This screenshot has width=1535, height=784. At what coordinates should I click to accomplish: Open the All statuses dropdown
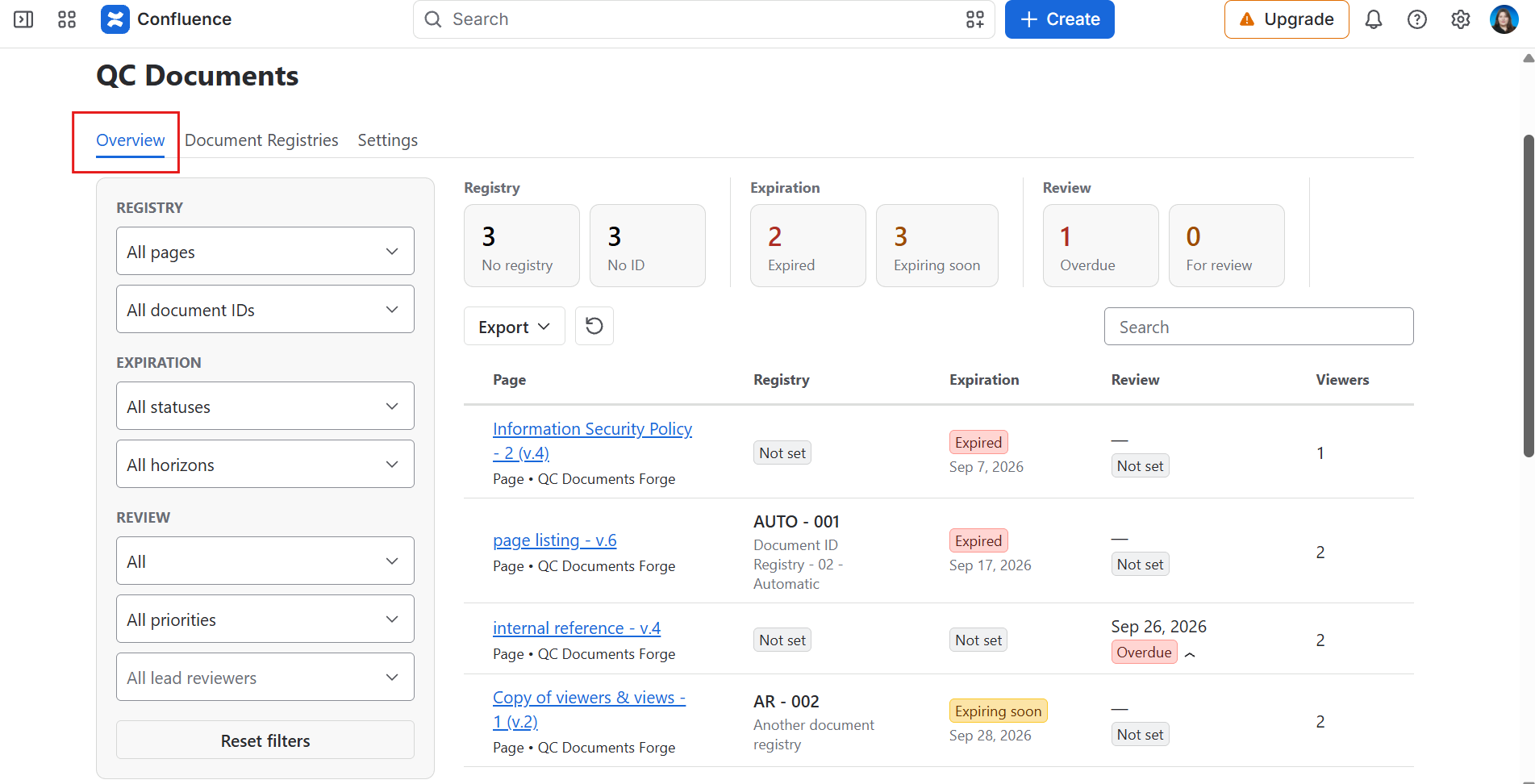coord(265,406)
